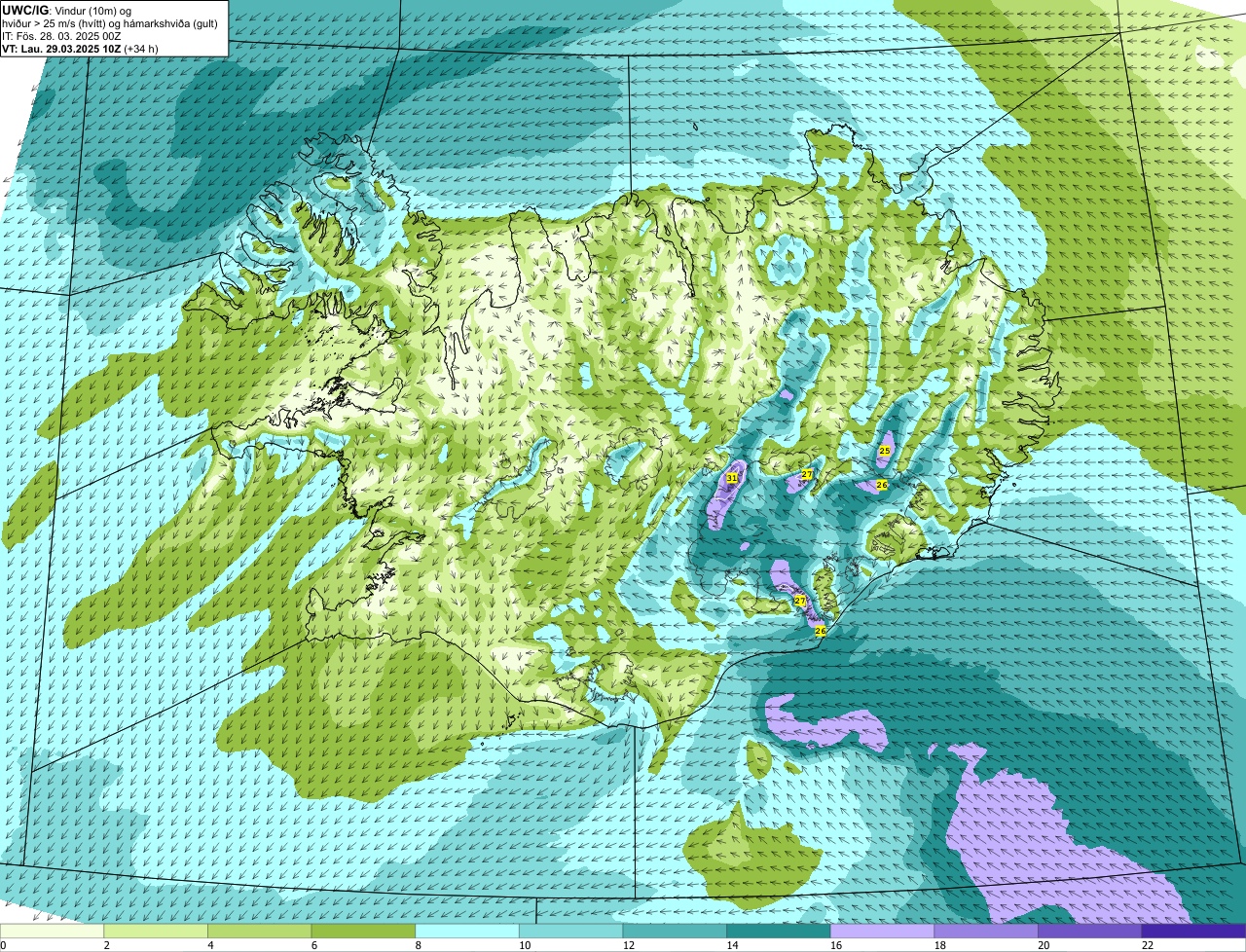1246x952 pixels.
Task: Click the darkest purple legend band above 22
Action: coord(1194,932)
